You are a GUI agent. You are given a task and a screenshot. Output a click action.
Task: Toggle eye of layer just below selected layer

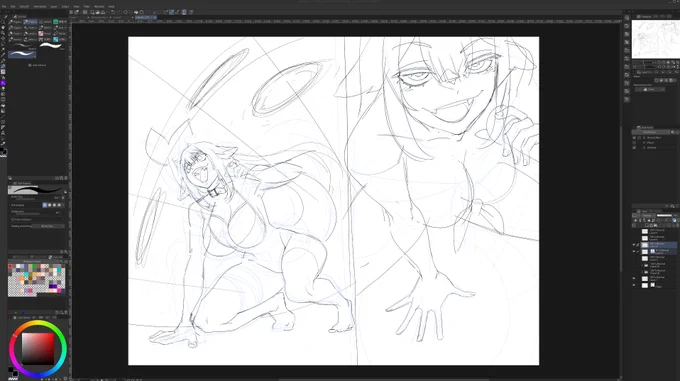click(x=634, y=251)
